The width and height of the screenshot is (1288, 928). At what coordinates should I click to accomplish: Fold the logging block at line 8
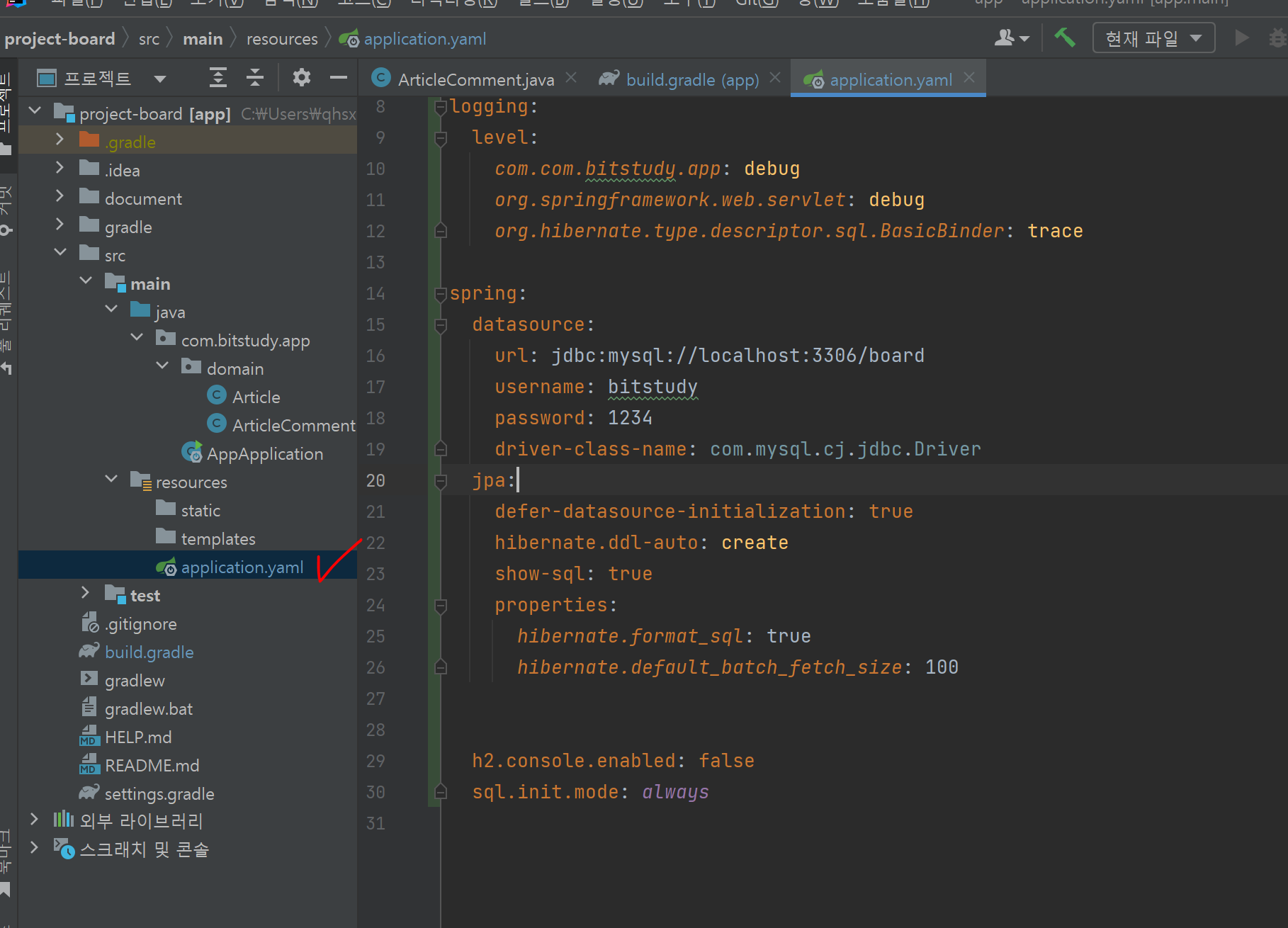click(x=441, y=107)
